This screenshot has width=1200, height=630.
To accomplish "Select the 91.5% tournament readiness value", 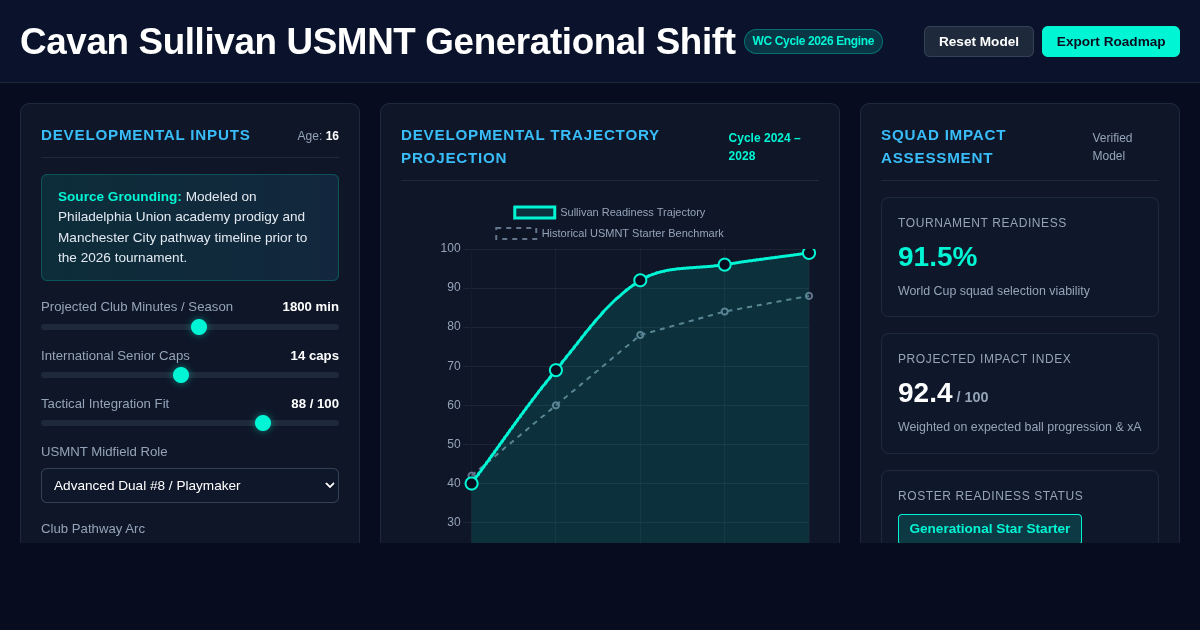I will [937, 257].
